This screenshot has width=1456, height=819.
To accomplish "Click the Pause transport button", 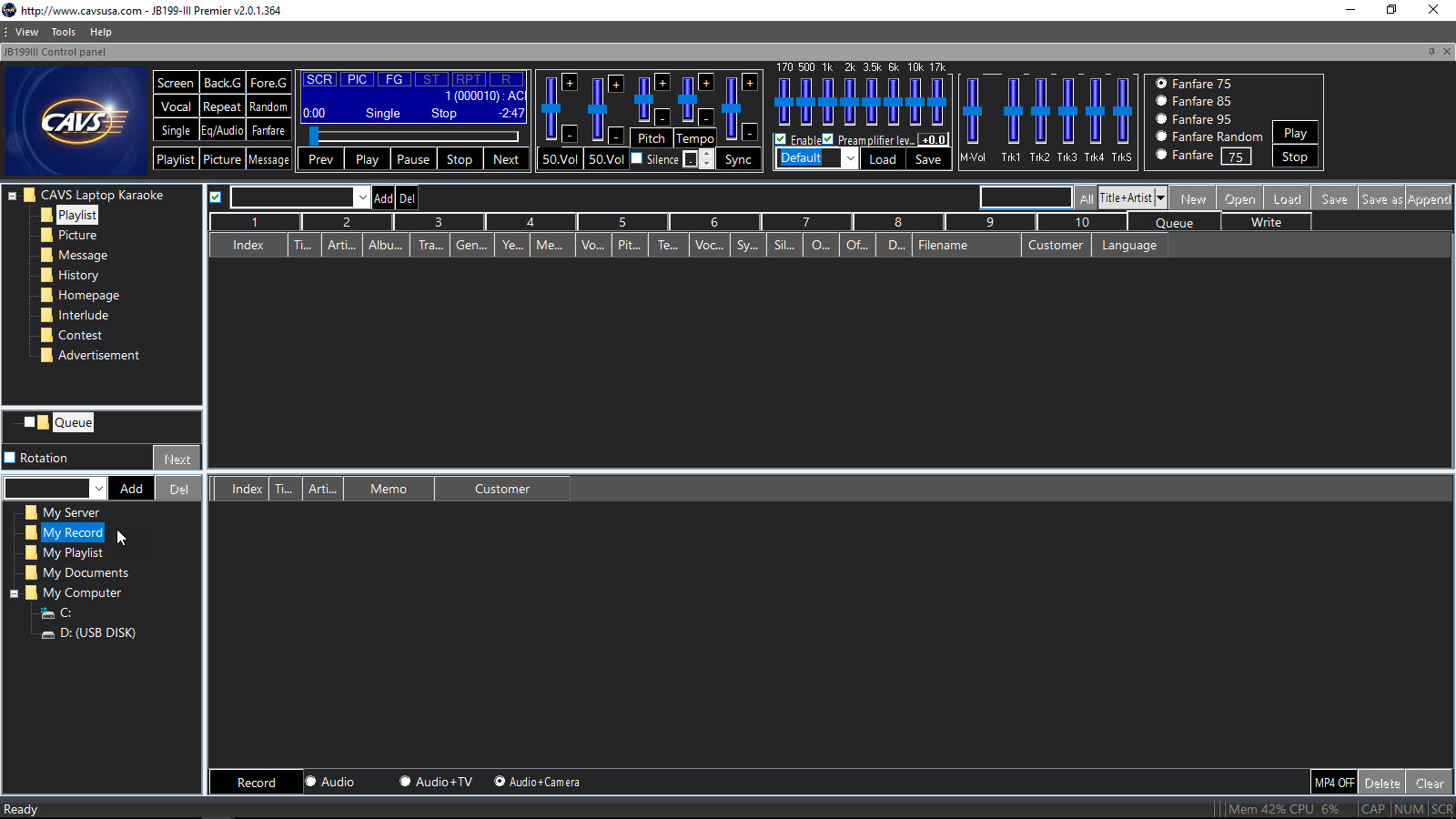I will pyautogui.click(x=413, y=159).
